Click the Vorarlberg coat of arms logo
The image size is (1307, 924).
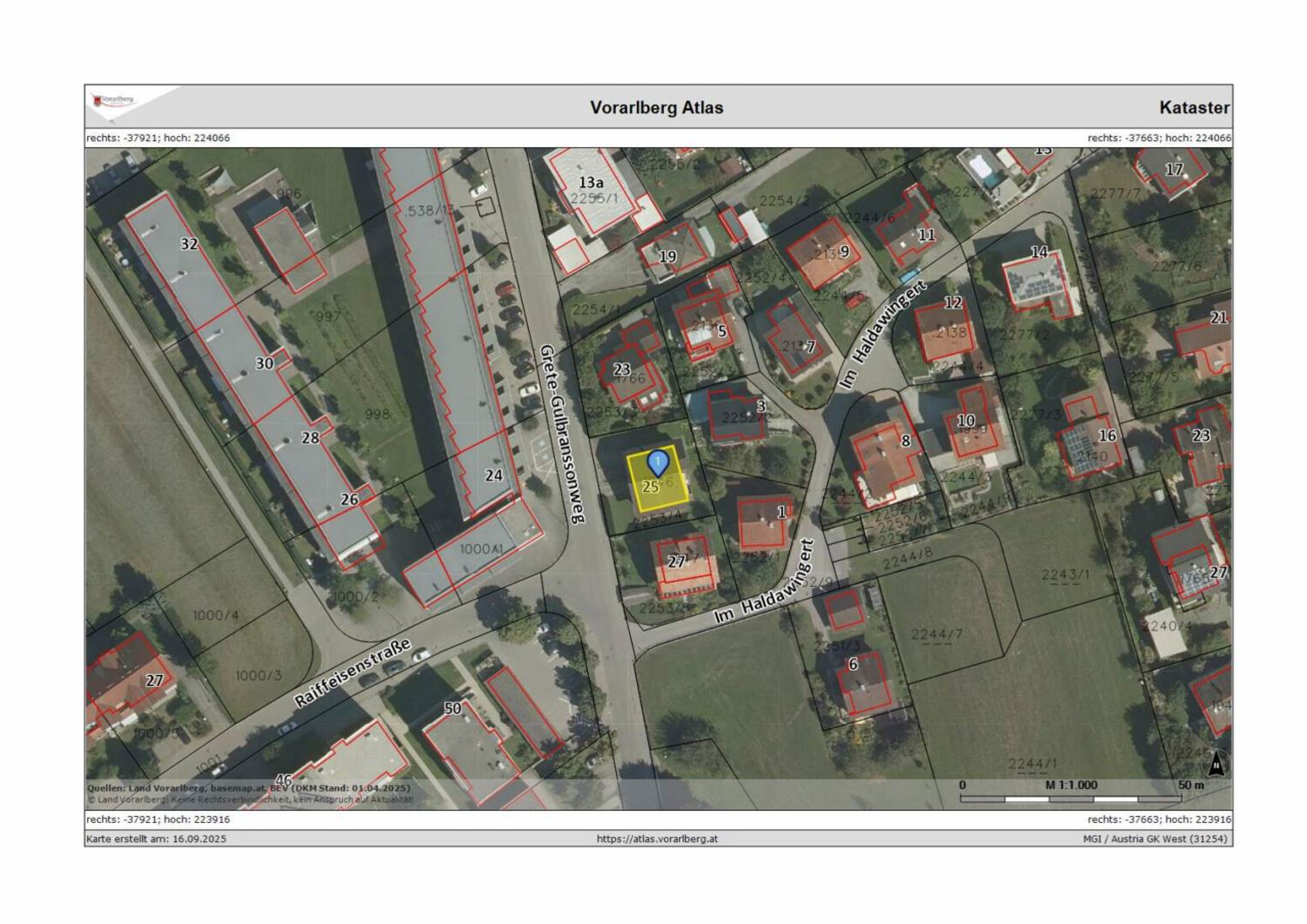click(115, 101)
